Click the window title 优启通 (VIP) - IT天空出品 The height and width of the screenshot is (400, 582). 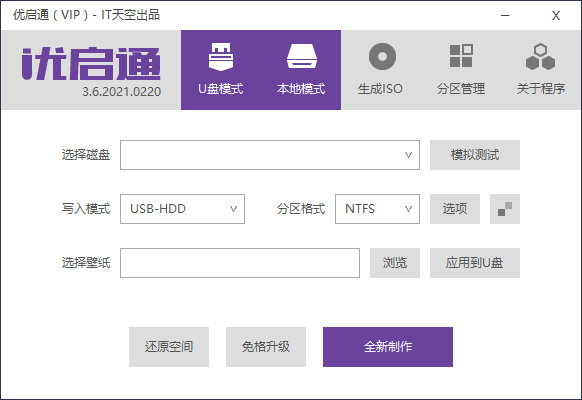click(86, 15)
